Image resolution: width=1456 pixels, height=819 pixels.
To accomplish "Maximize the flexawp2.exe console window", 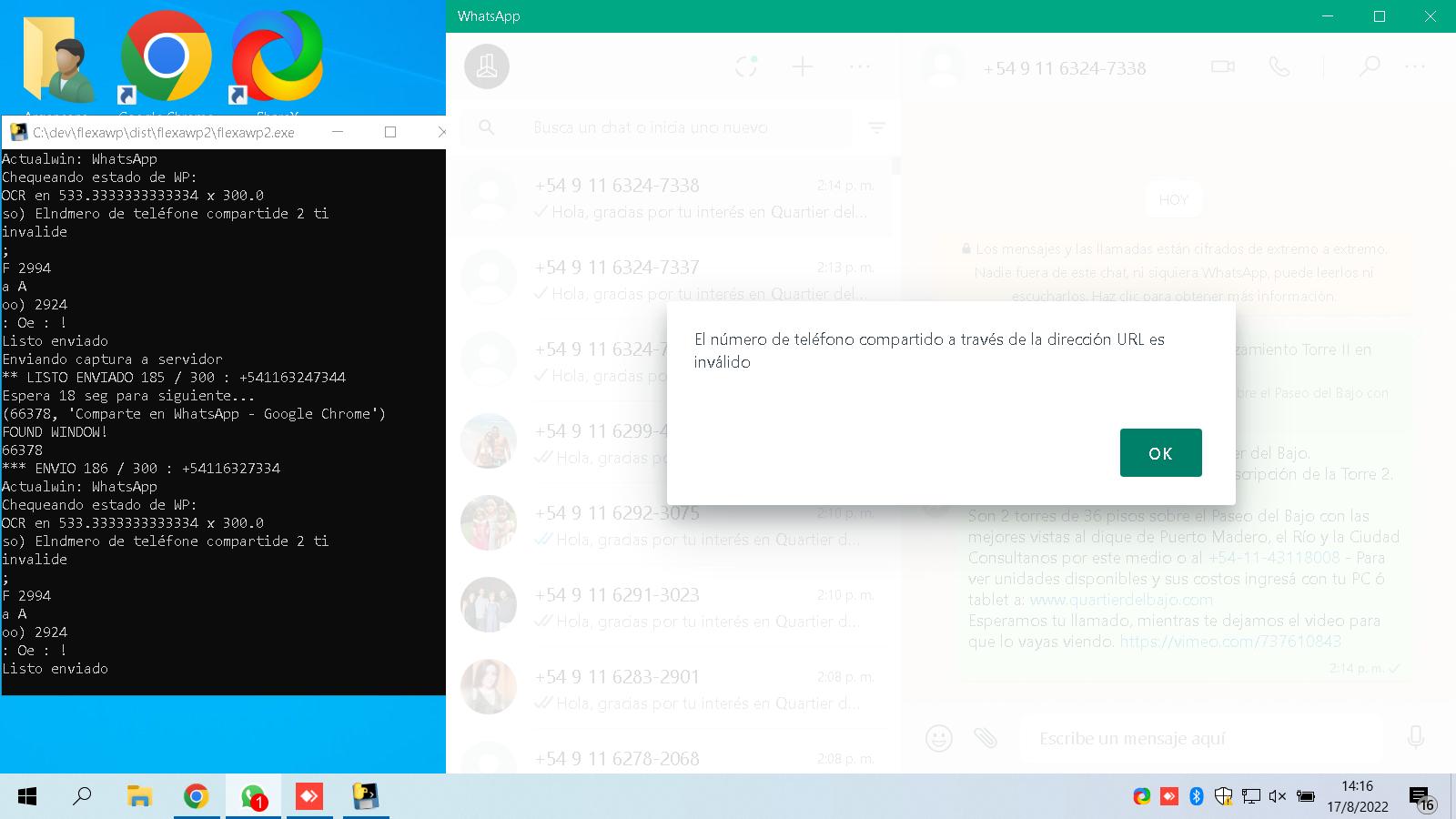I will [390, 132].
